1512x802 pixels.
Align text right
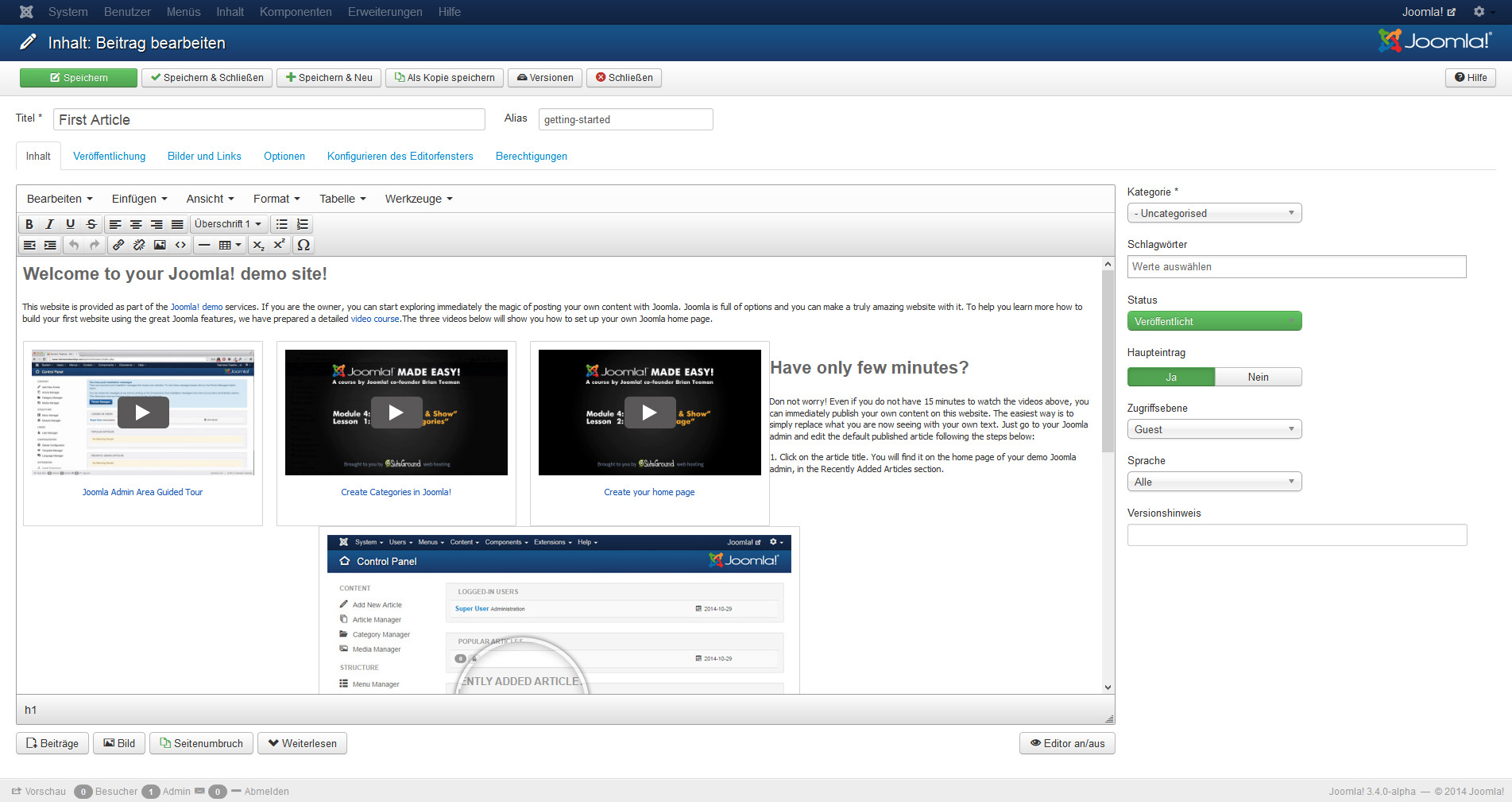click(157, 224)
